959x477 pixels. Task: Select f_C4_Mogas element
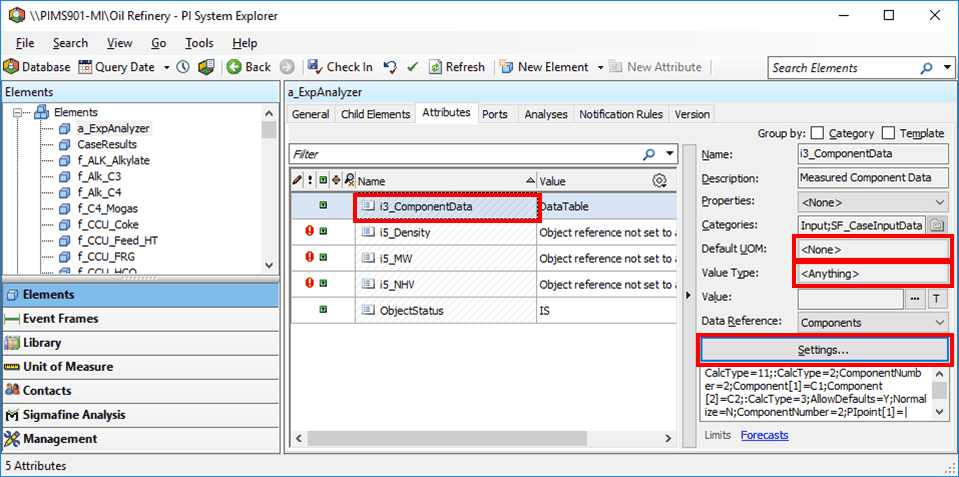[x=108, y=209]
